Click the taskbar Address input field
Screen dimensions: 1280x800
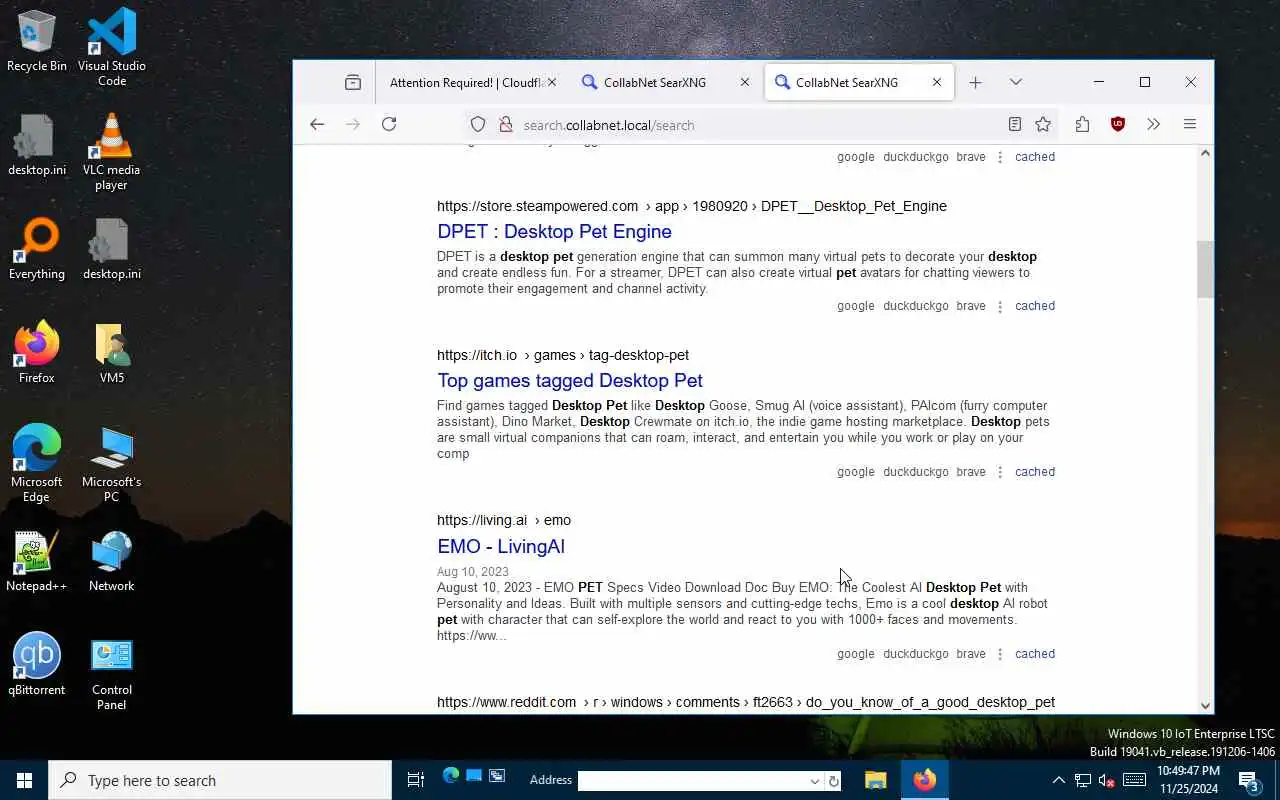[x=693, y=781]
